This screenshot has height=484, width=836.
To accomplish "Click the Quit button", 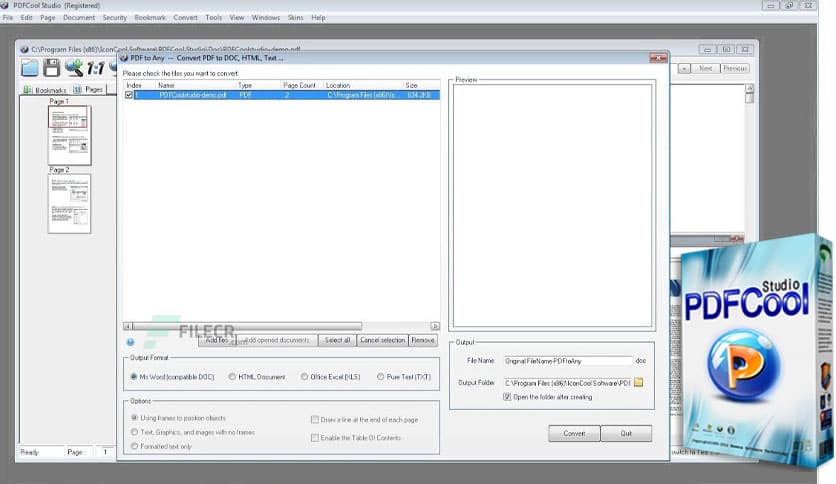I will 626,433.
